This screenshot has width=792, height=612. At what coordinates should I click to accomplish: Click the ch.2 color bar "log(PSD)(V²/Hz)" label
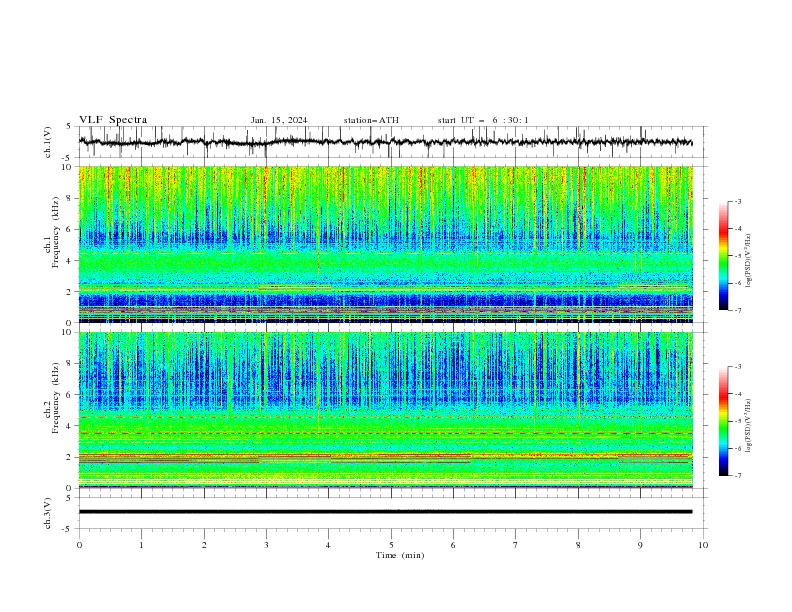coord(749,425)
